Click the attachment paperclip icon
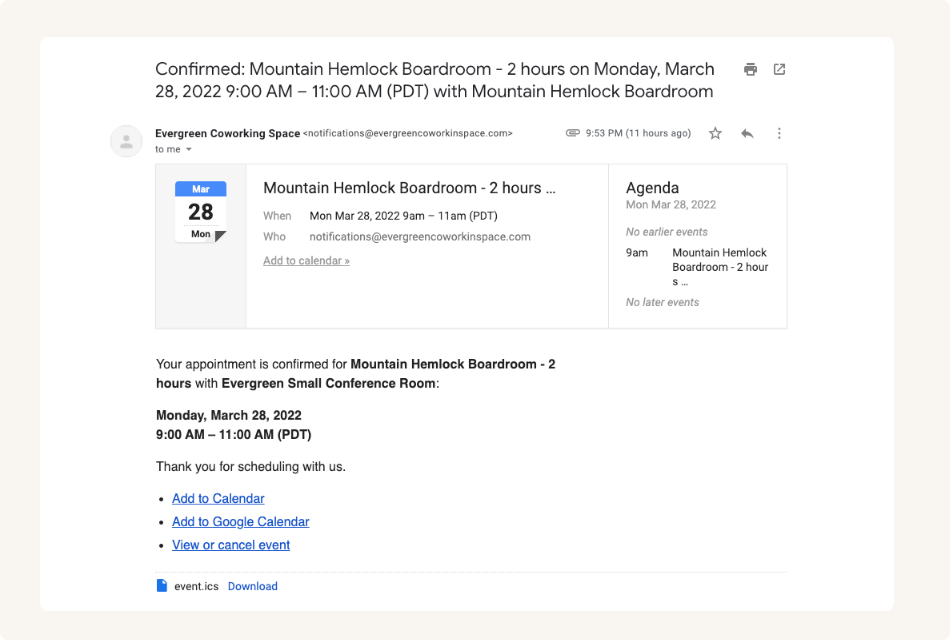The image size is (950, 640). (x=573, y=133)
